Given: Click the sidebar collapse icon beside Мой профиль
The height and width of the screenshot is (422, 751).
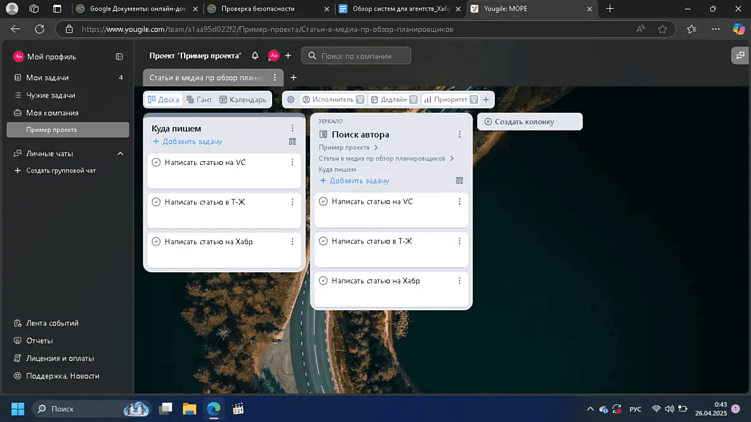Looking at the screenshot, I should click(119, 57).
